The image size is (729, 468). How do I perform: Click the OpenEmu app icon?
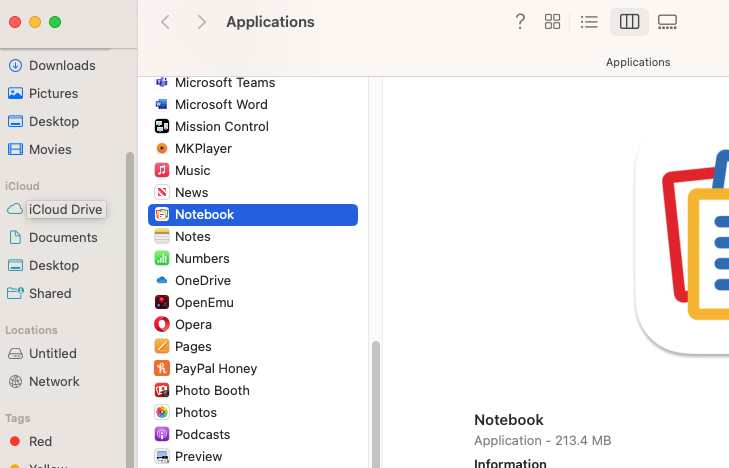point(162,302)
